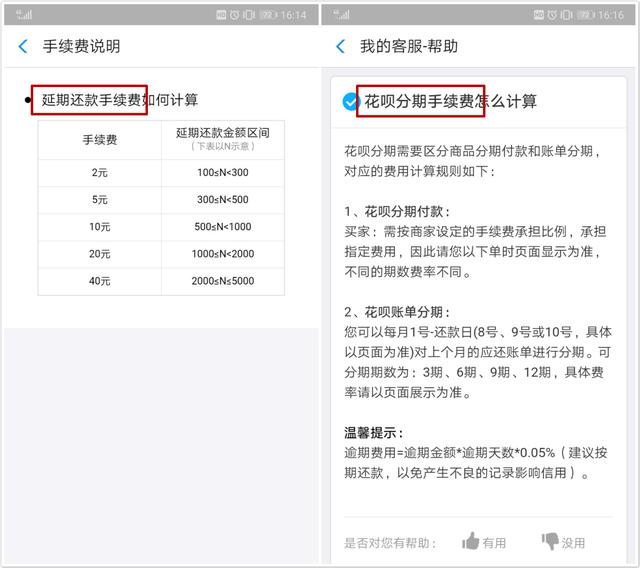Image resolution: width=640 pixels, height=568 pixels.
Task: Tap the 16:14 clock time
Action: click(x=293, y=15)
